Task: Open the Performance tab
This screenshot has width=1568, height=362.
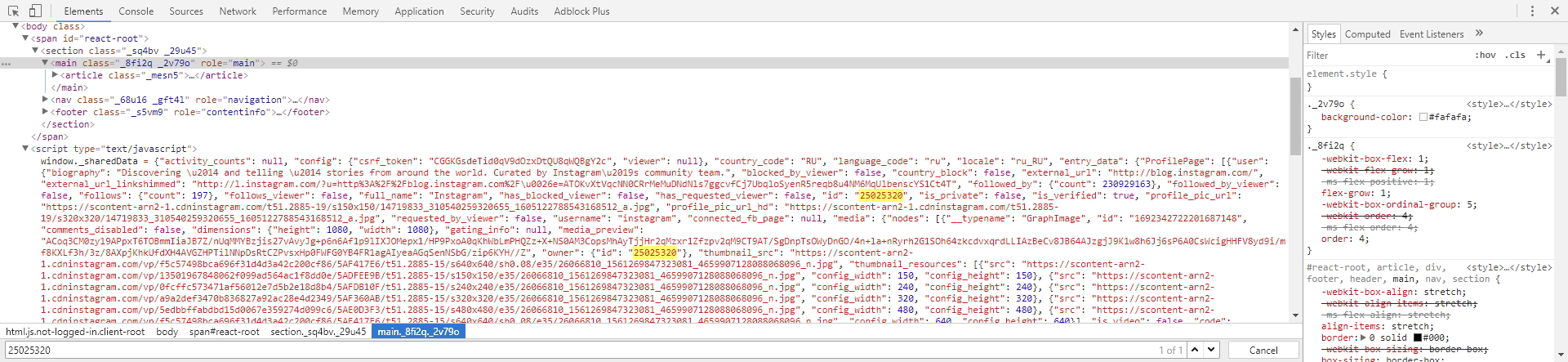Action: coord(300,11)
